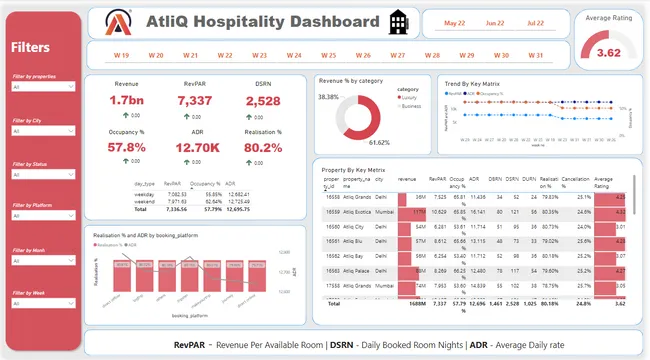Sort day_type table by Occupancy % header
Image resolution: width=650 pixels, height=360 pixels.
pos(205,184)
